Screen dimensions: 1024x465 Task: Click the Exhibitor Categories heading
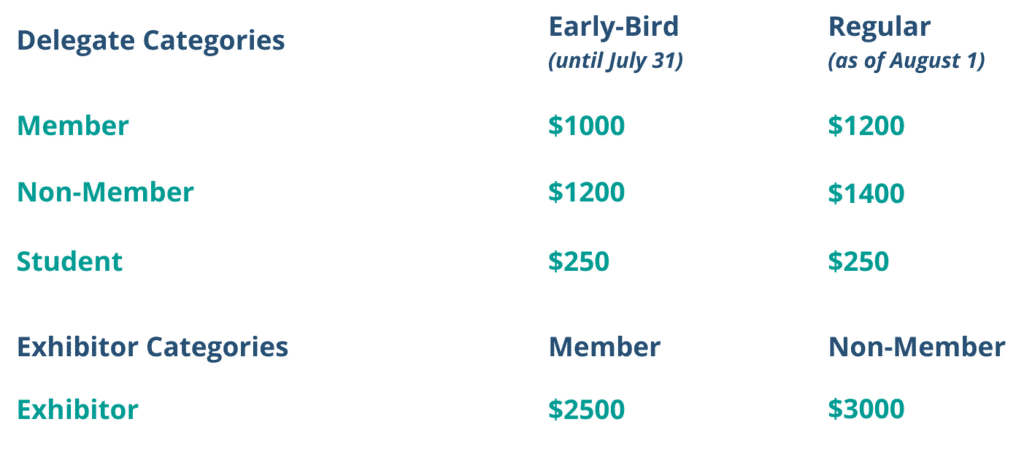click(153, 347)
